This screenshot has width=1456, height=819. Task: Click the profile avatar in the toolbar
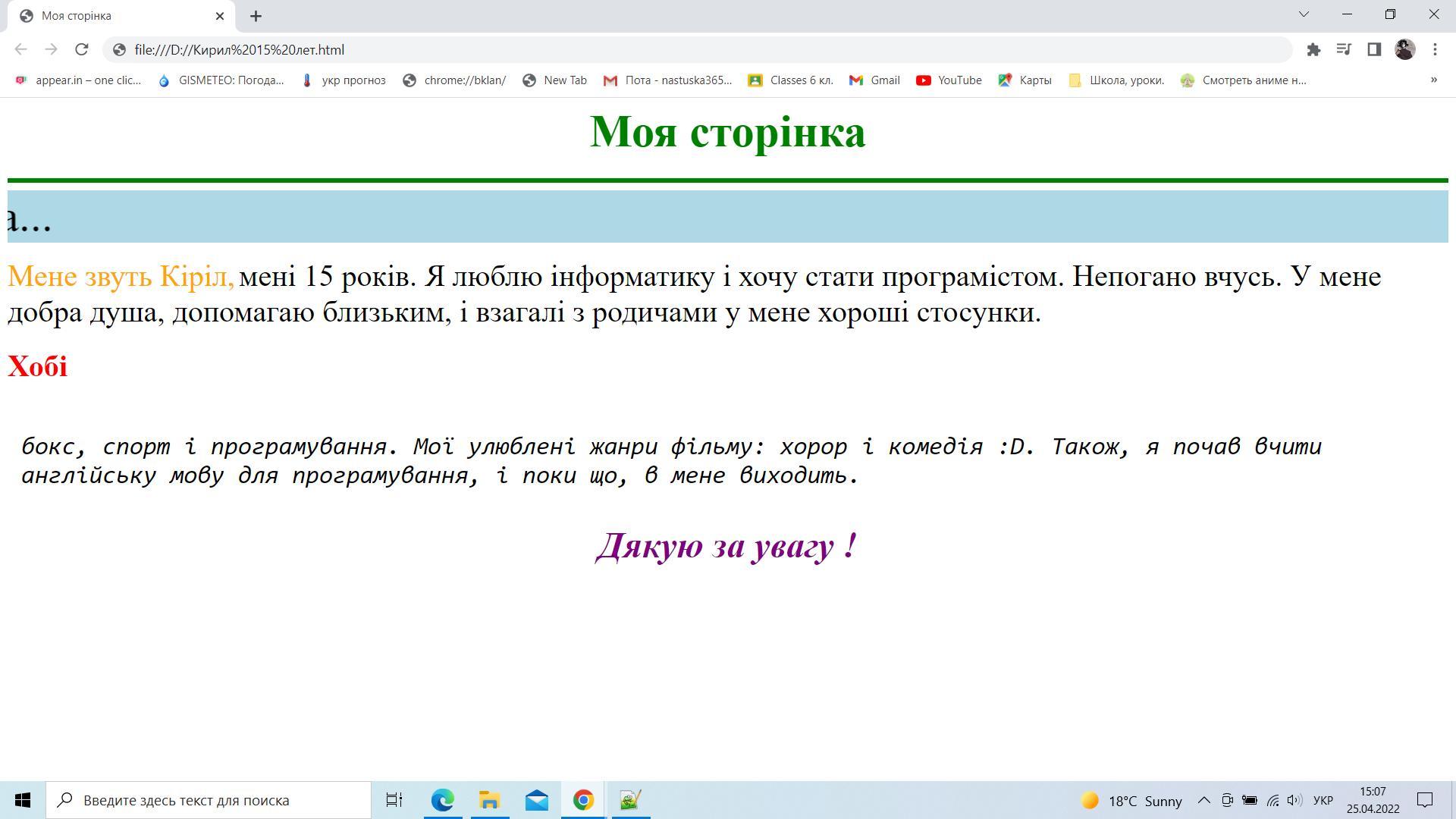[1404, 49]
